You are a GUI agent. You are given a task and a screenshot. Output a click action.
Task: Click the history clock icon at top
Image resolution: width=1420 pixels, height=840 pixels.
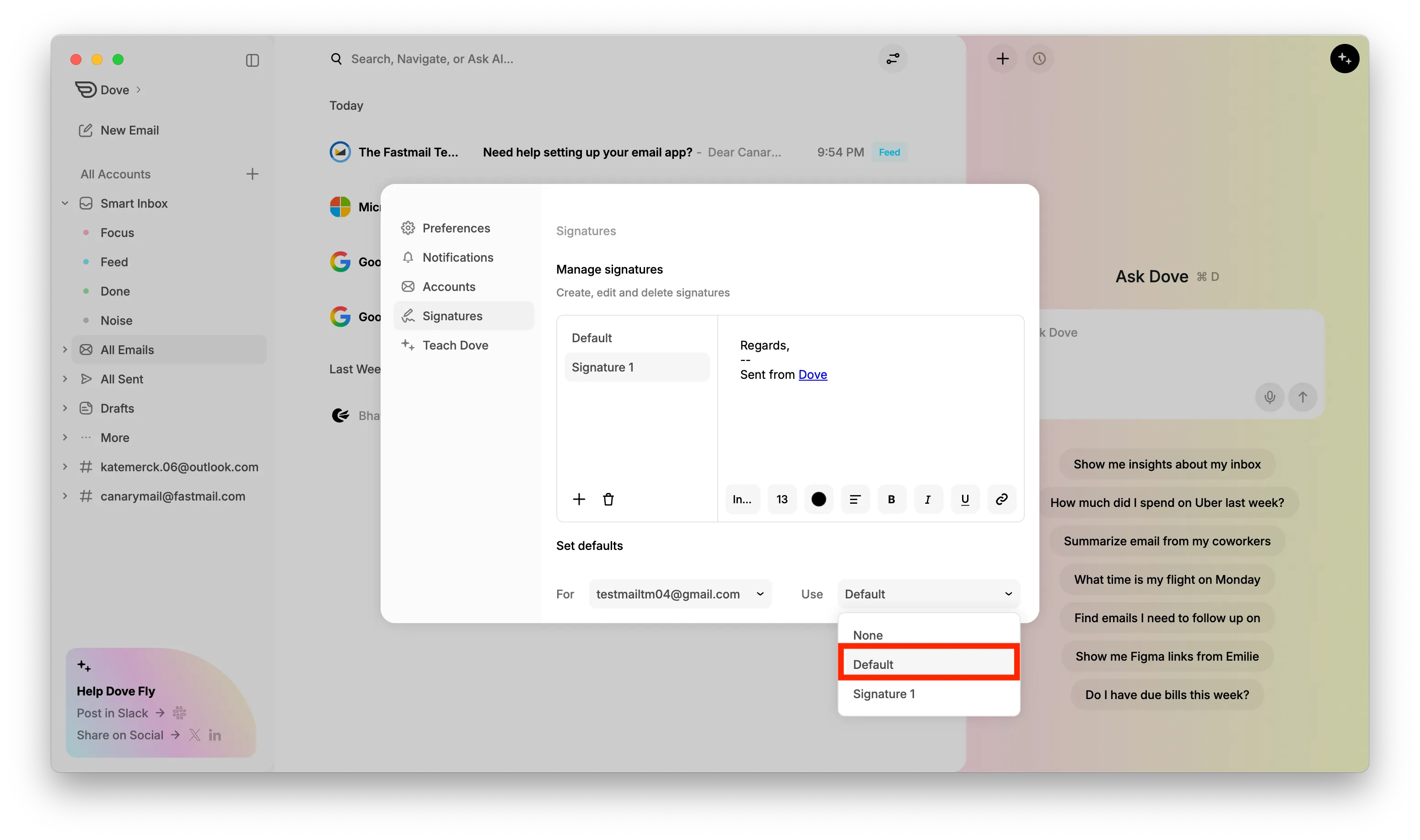pos(1039,59)
